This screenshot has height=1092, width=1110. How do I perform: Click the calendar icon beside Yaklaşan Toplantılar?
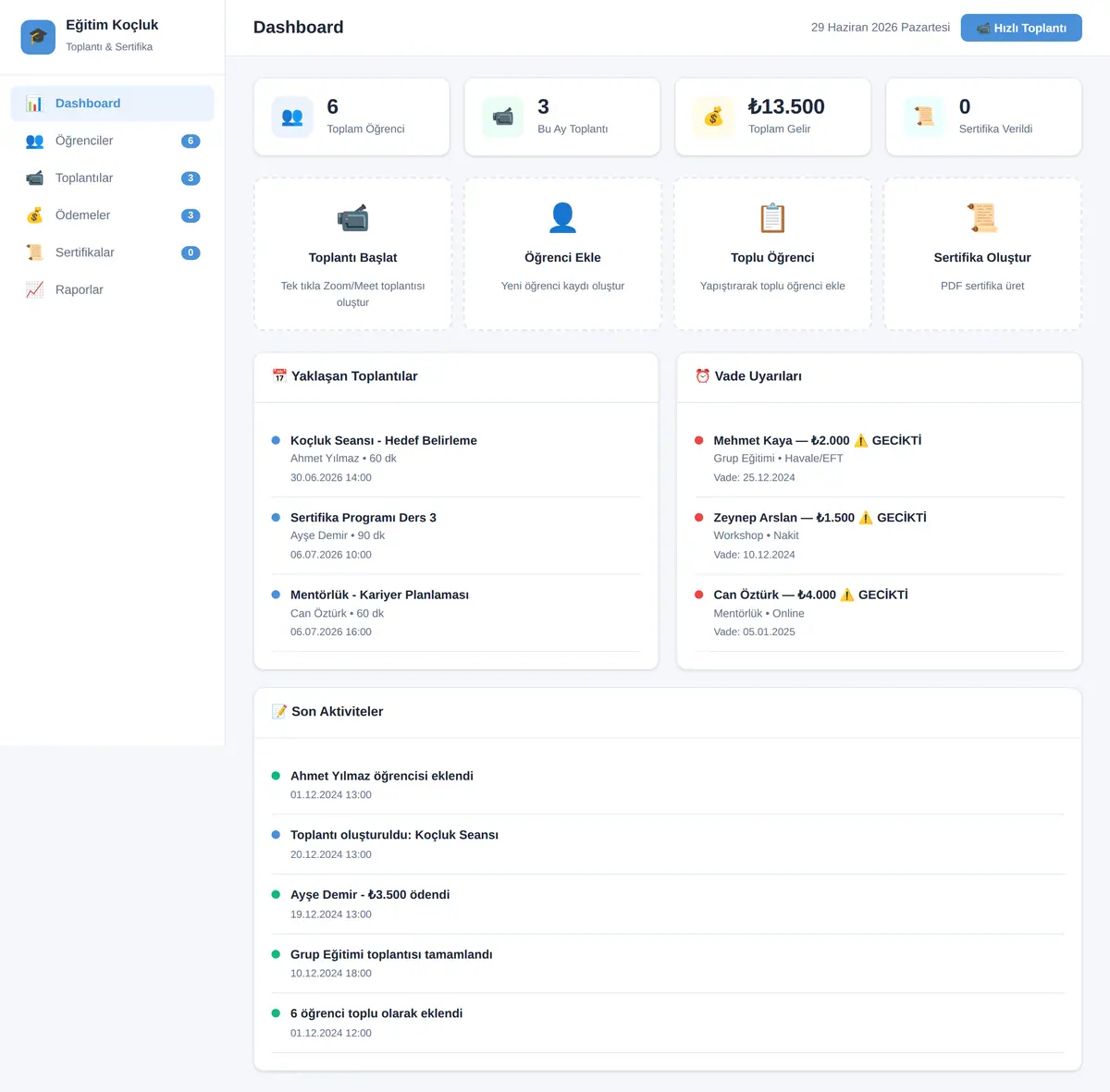pyautogui.click(x=279, y=375)
